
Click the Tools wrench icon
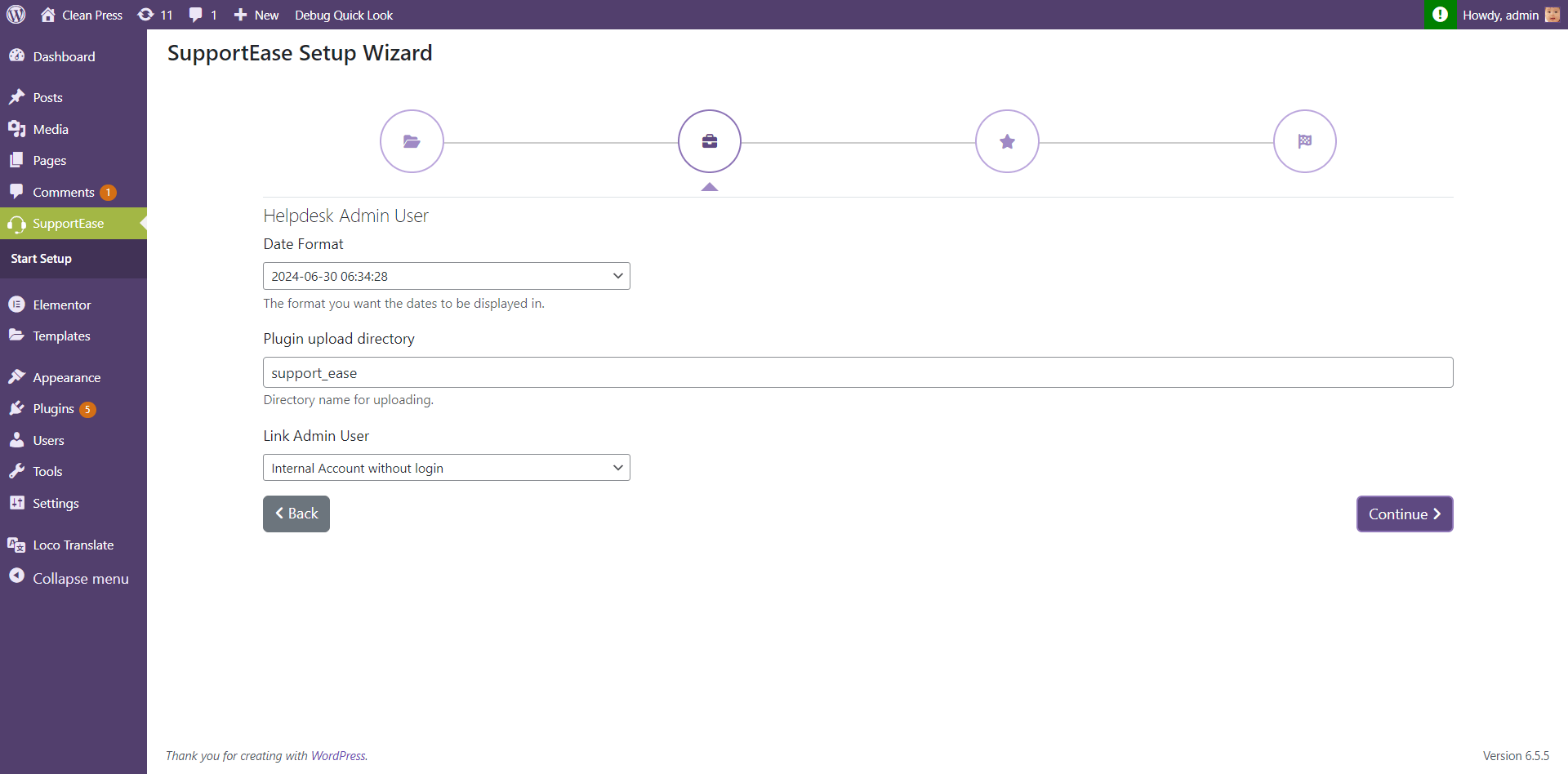16,471
